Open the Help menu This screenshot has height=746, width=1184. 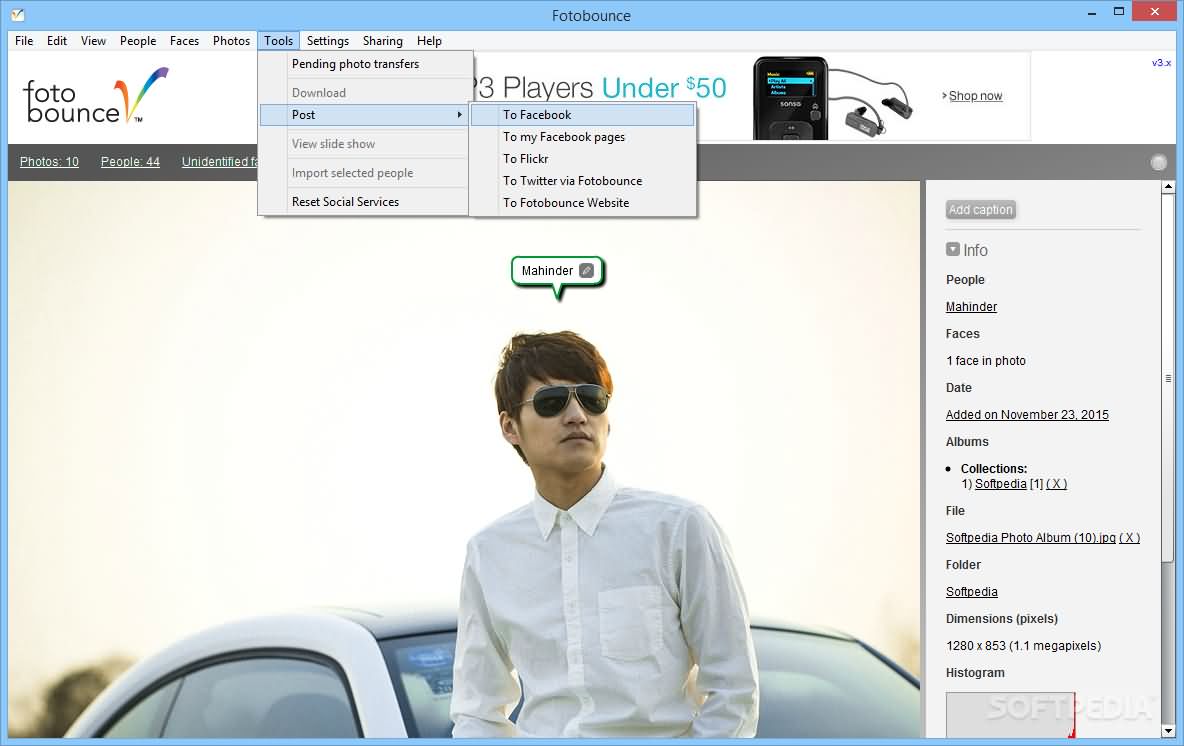pyautogui.click(x=429, y=41)
